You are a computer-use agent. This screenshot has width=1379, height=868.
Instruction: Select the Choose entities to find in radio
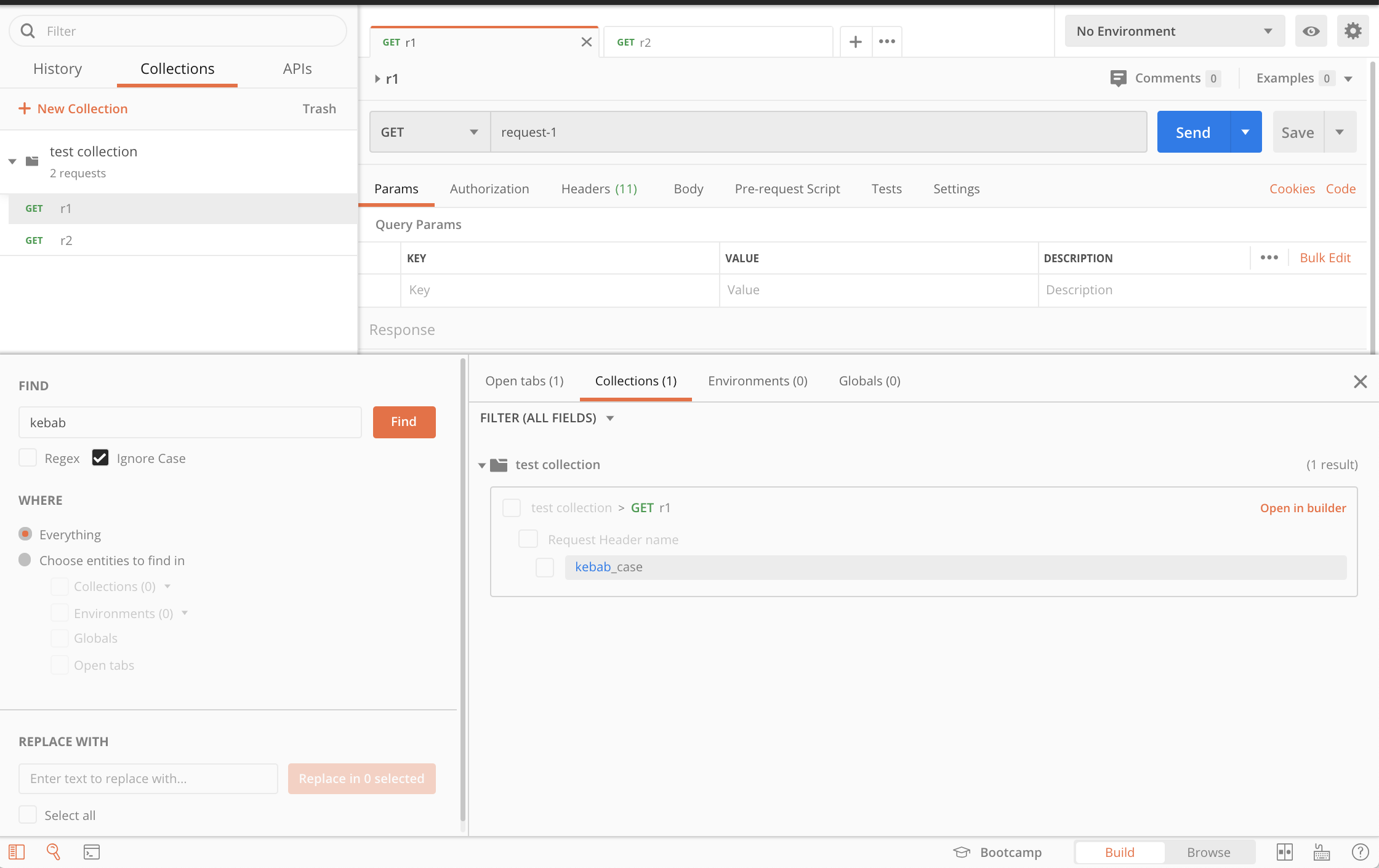(25, 560)
